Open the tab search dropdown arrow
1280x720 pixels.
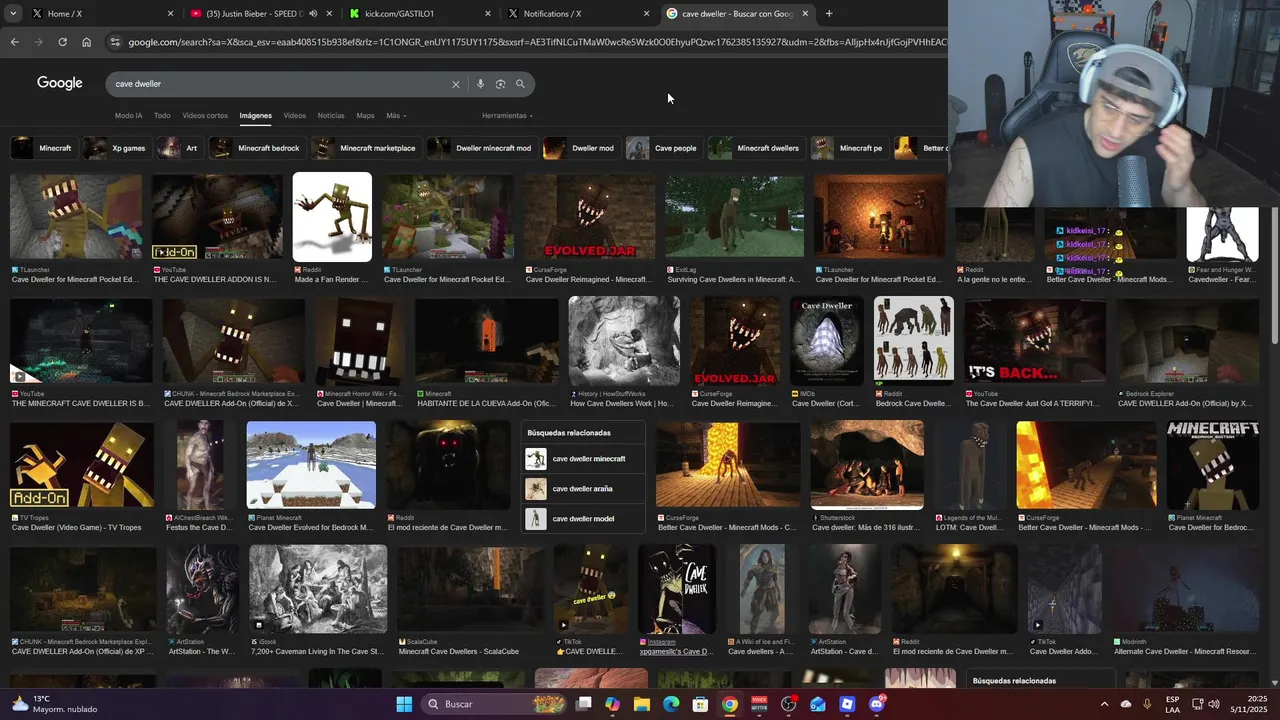11,14
